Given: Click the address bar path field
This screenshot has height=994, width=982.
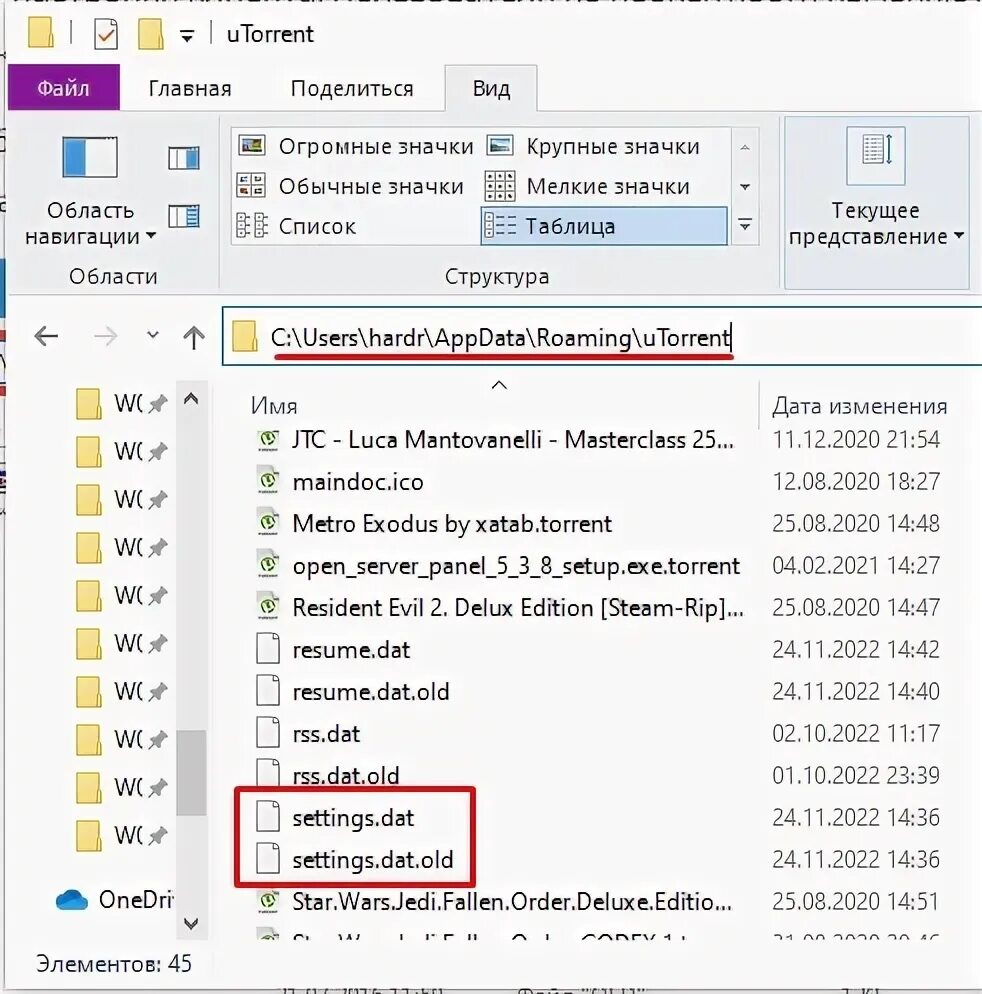Looking at the screenshot, I should 602,337.
